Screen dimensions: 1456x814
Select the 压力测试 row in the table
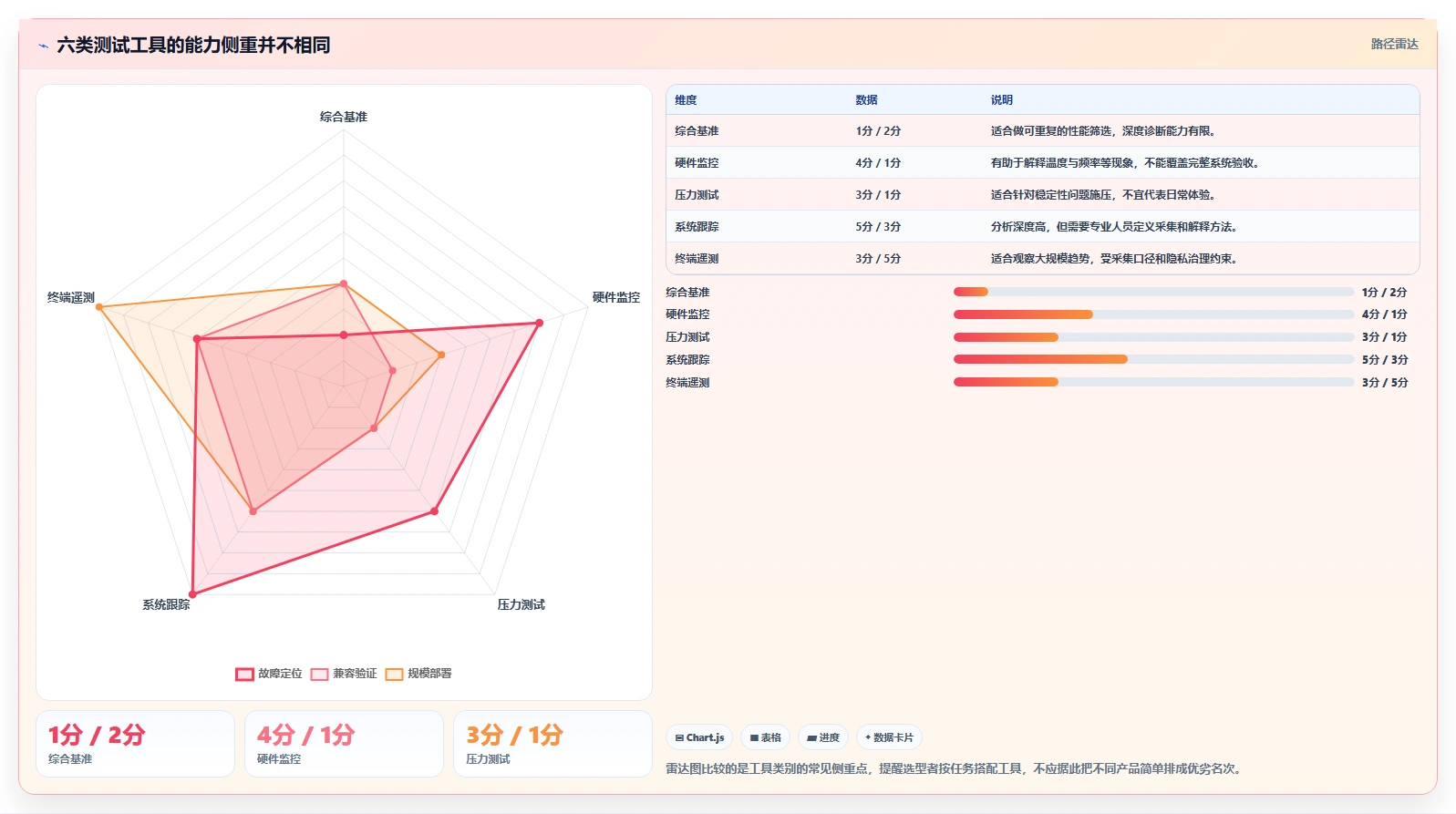(1043, 195)
